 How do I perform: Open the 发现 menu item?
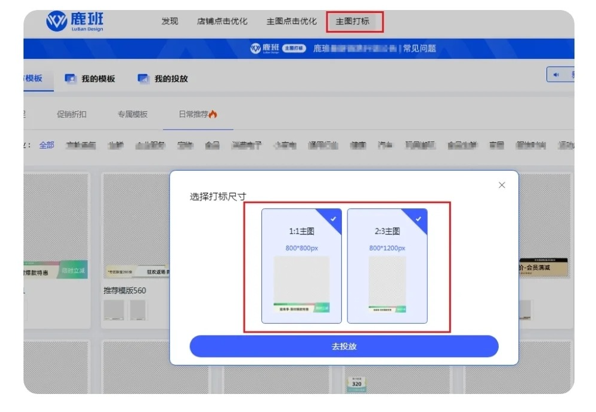click(170, 21)
